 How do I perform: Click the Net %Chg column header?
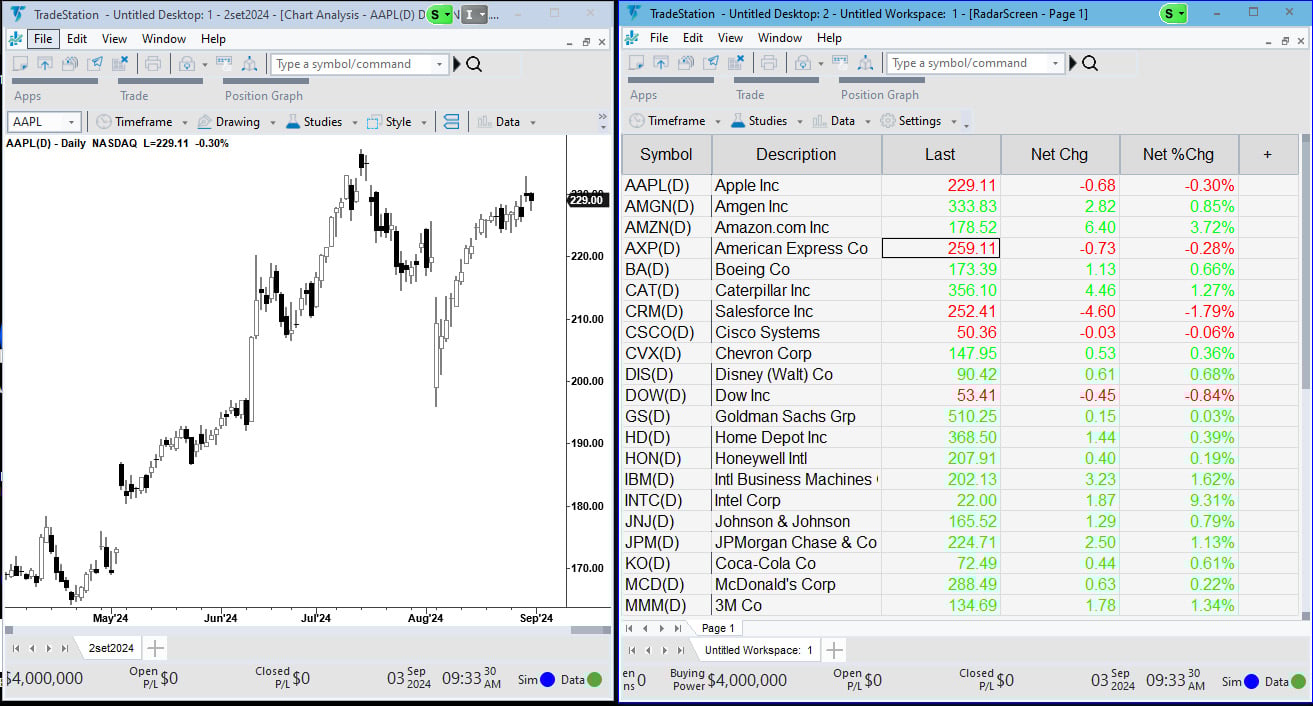pyautogui.click(x=1178, y=154)
